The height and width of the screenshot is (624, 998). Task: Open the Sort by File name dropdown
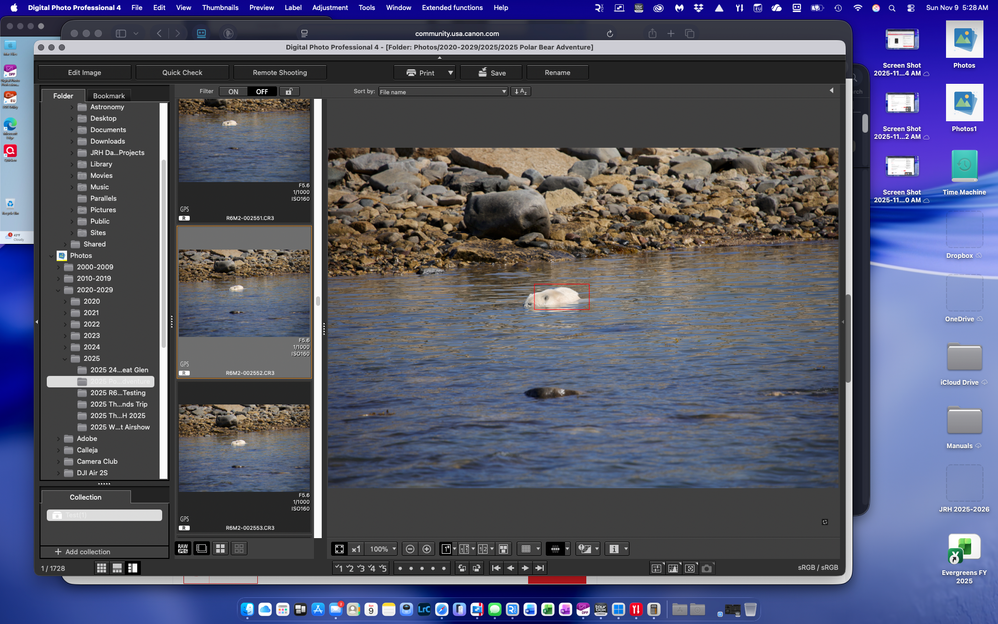point(443,91)
